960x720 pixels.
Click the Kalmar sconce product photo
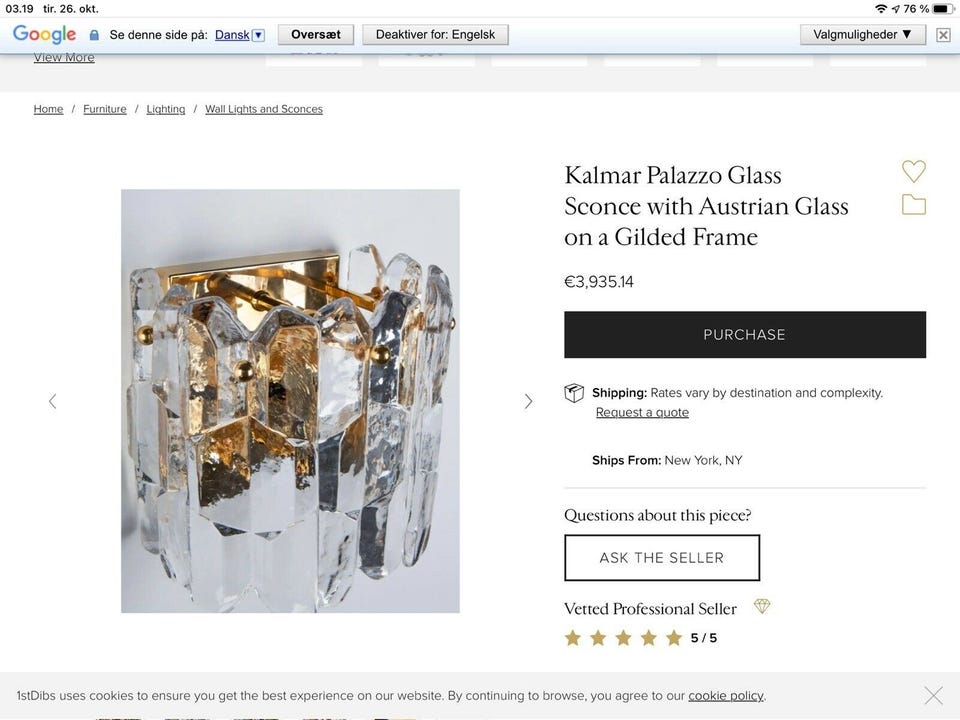tap(290, 401)
